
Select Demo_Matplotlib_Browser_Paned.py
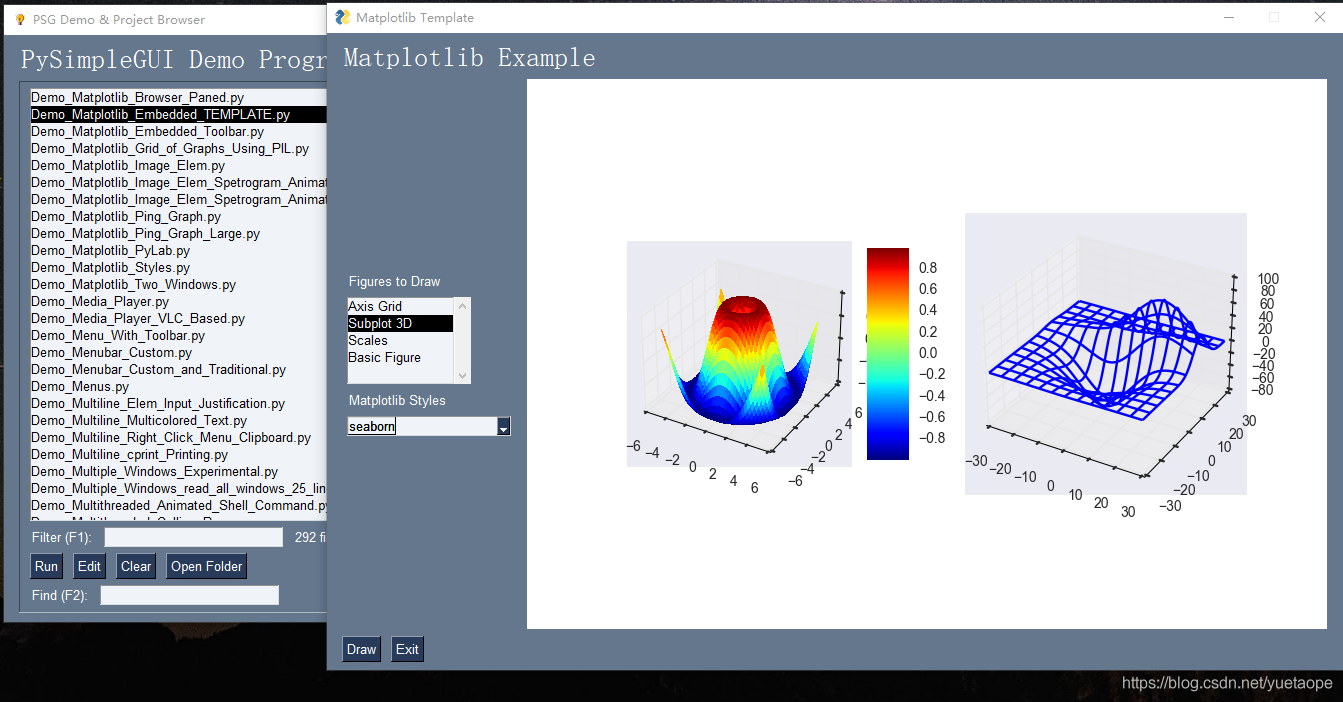point(178,98)
